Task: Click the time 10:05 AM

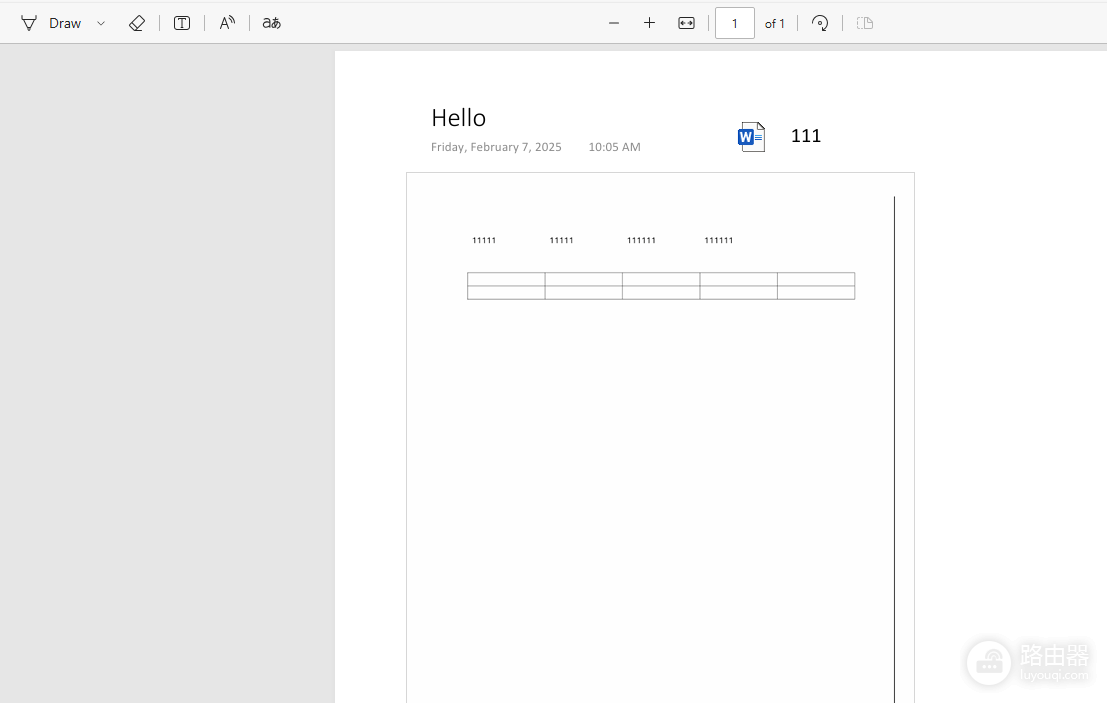Action: (x=614, y=147)
